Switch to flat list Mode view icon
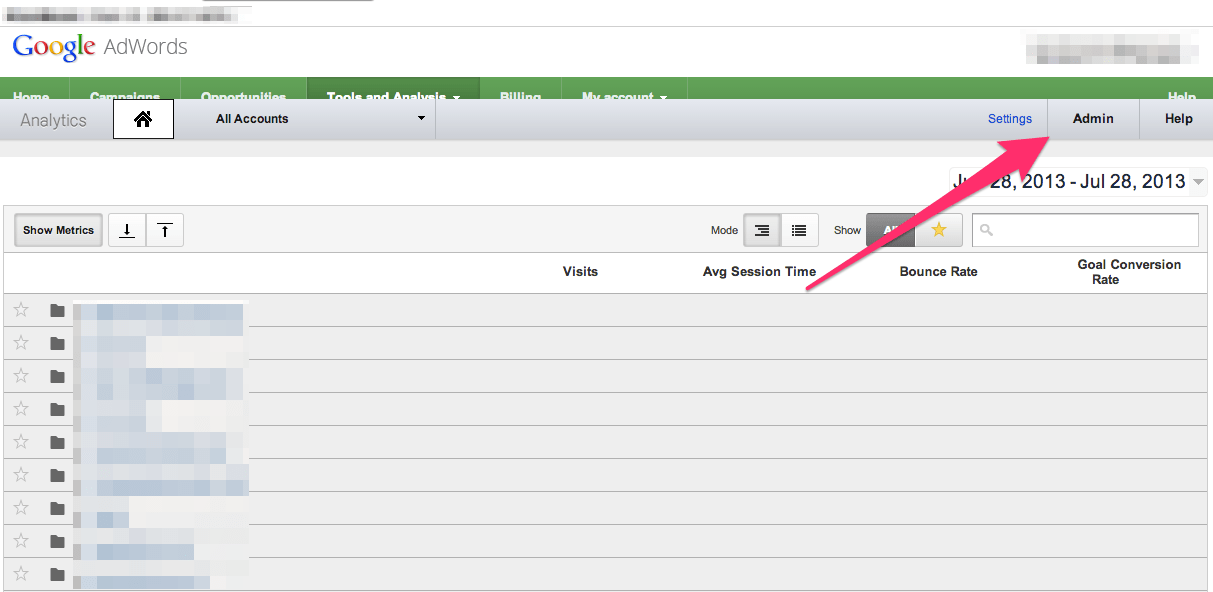 pos(799,230)
